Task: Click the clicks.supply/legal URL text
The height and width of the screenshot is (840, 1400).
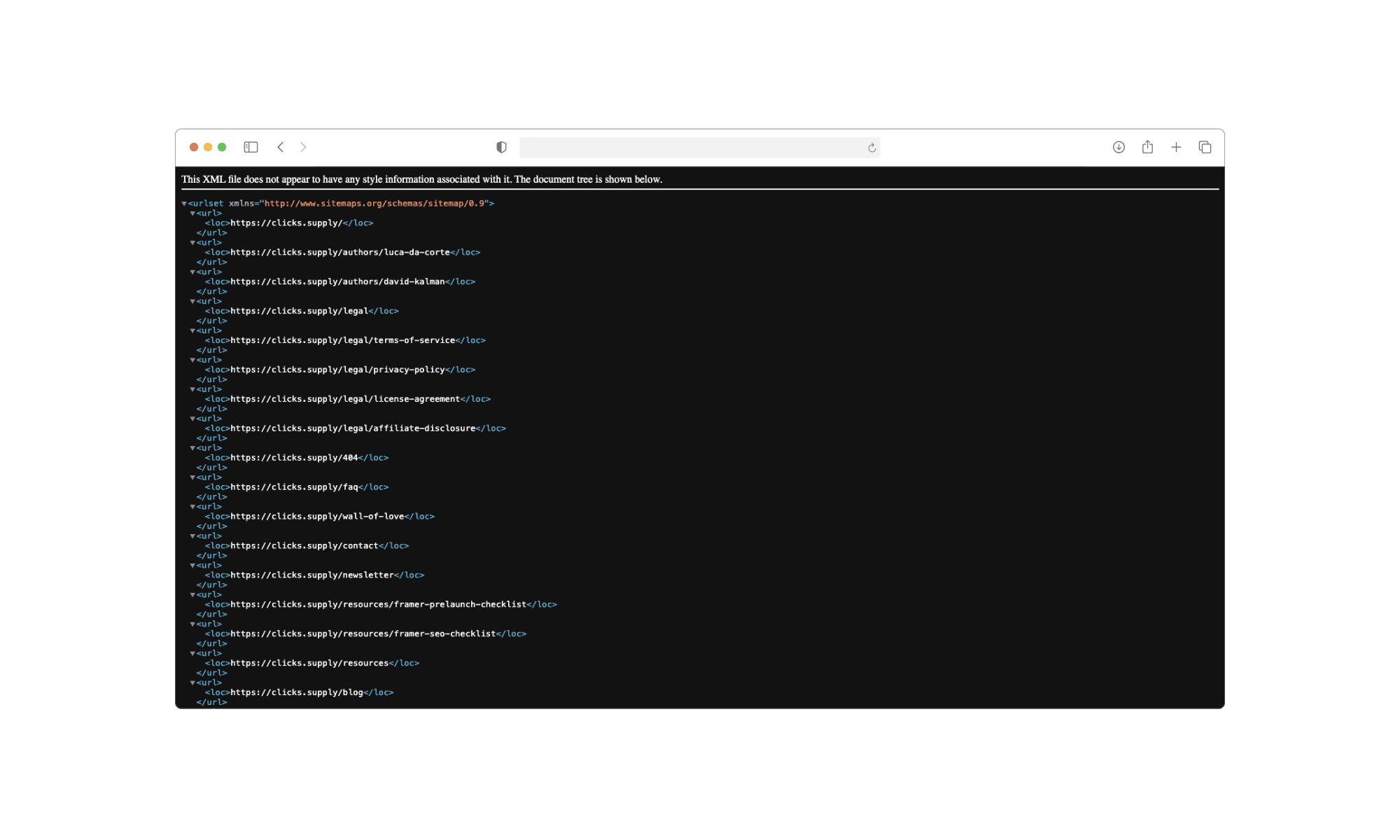Action: coord(299,311)
